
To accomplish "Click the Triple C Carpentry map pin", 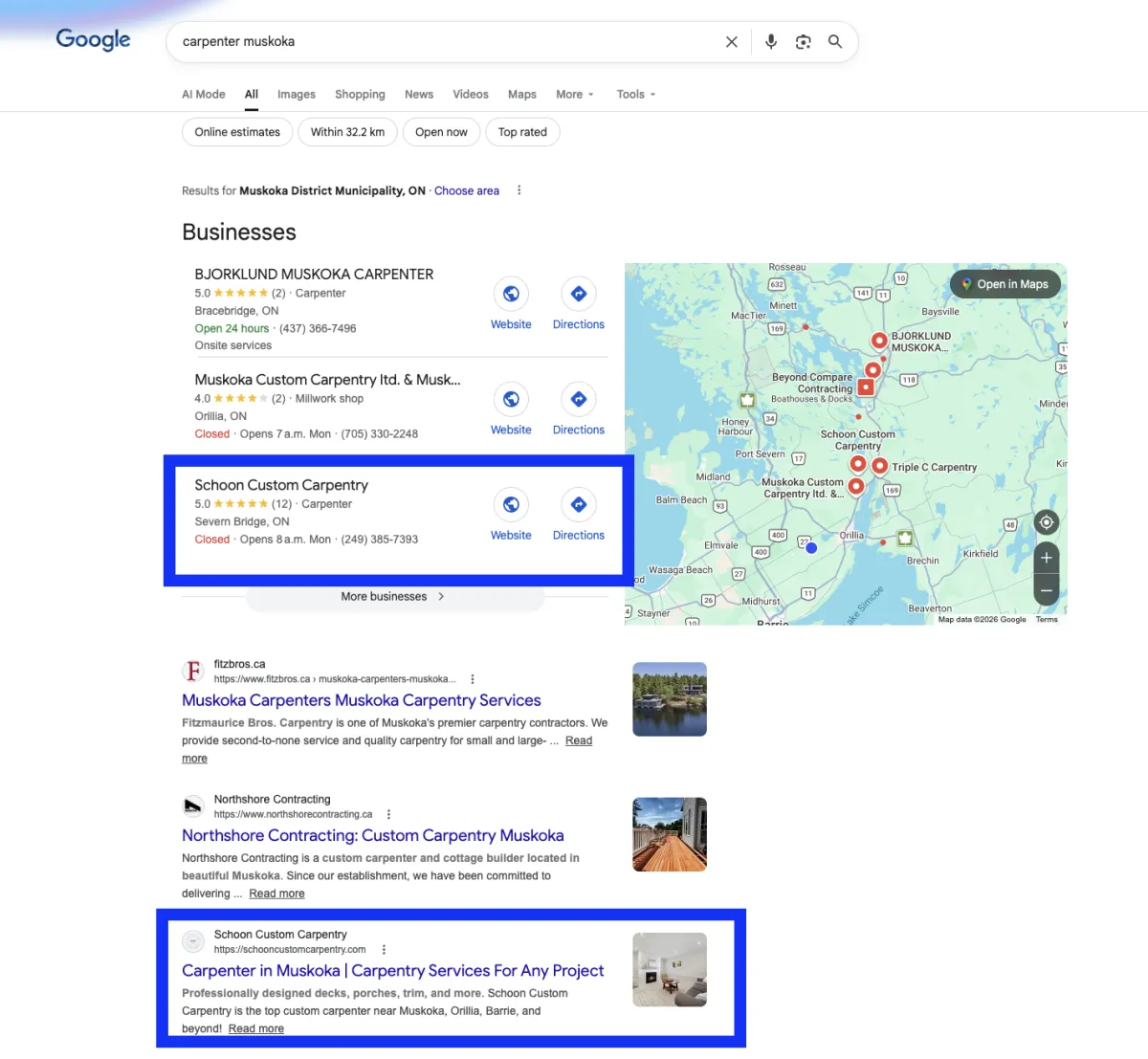I will (x=880, y=466).
